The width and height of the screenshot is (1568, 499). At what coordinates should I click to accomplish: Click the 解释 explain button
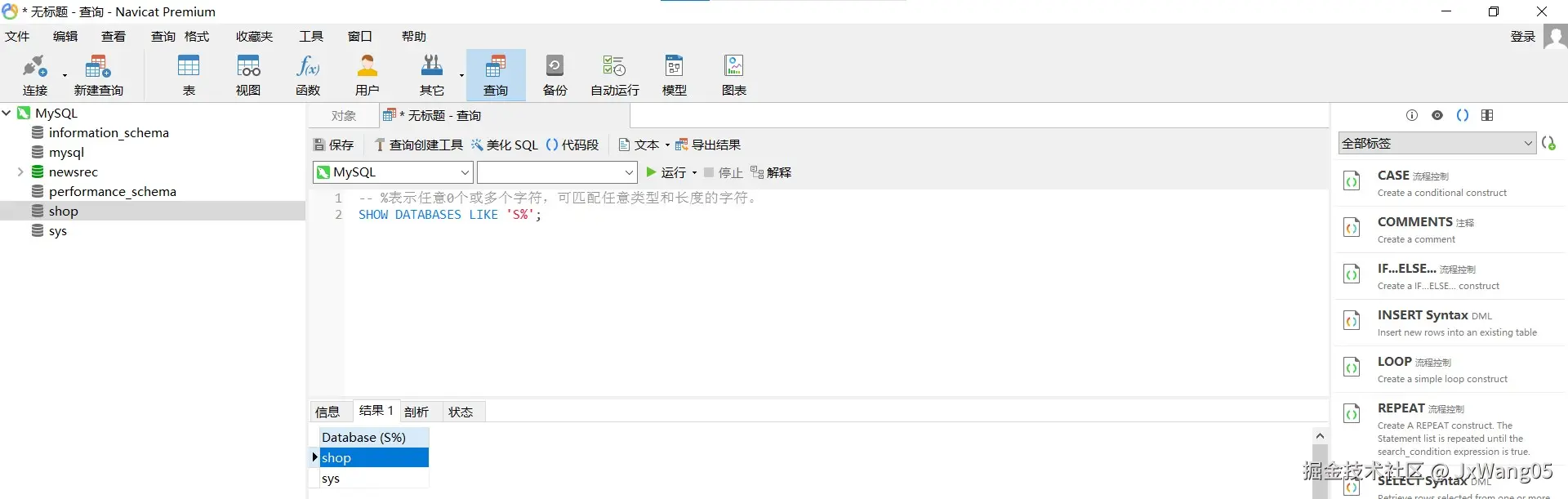point(771,172)
